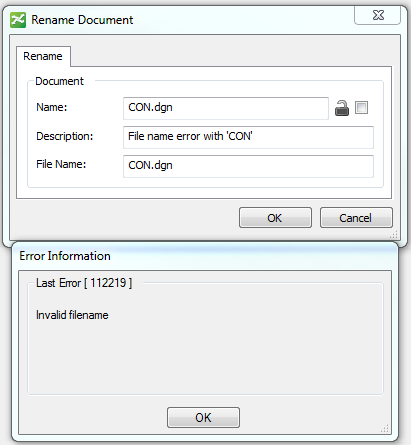This screenshot has height=445, width=411.
Task: Click the File Name input field
Action: (248, 166)
